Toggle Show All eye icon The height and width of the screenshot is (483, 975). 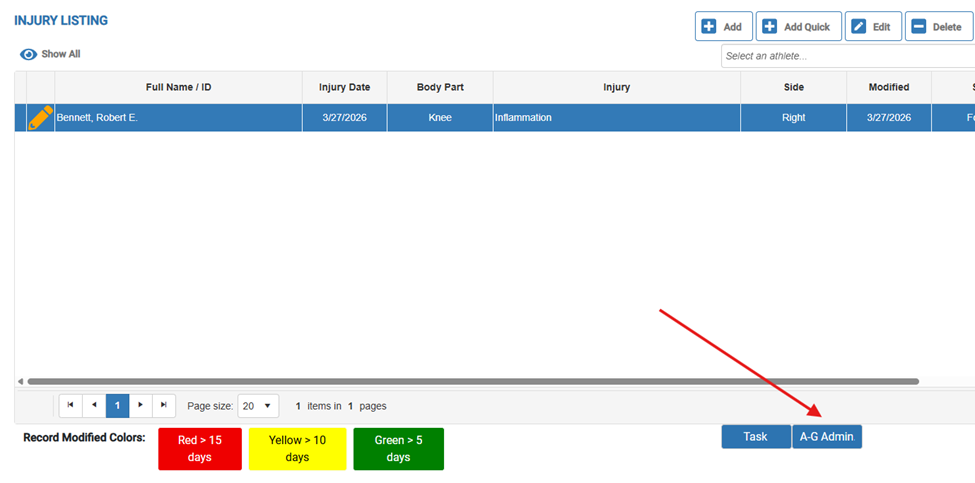click(x=29, y=54)
